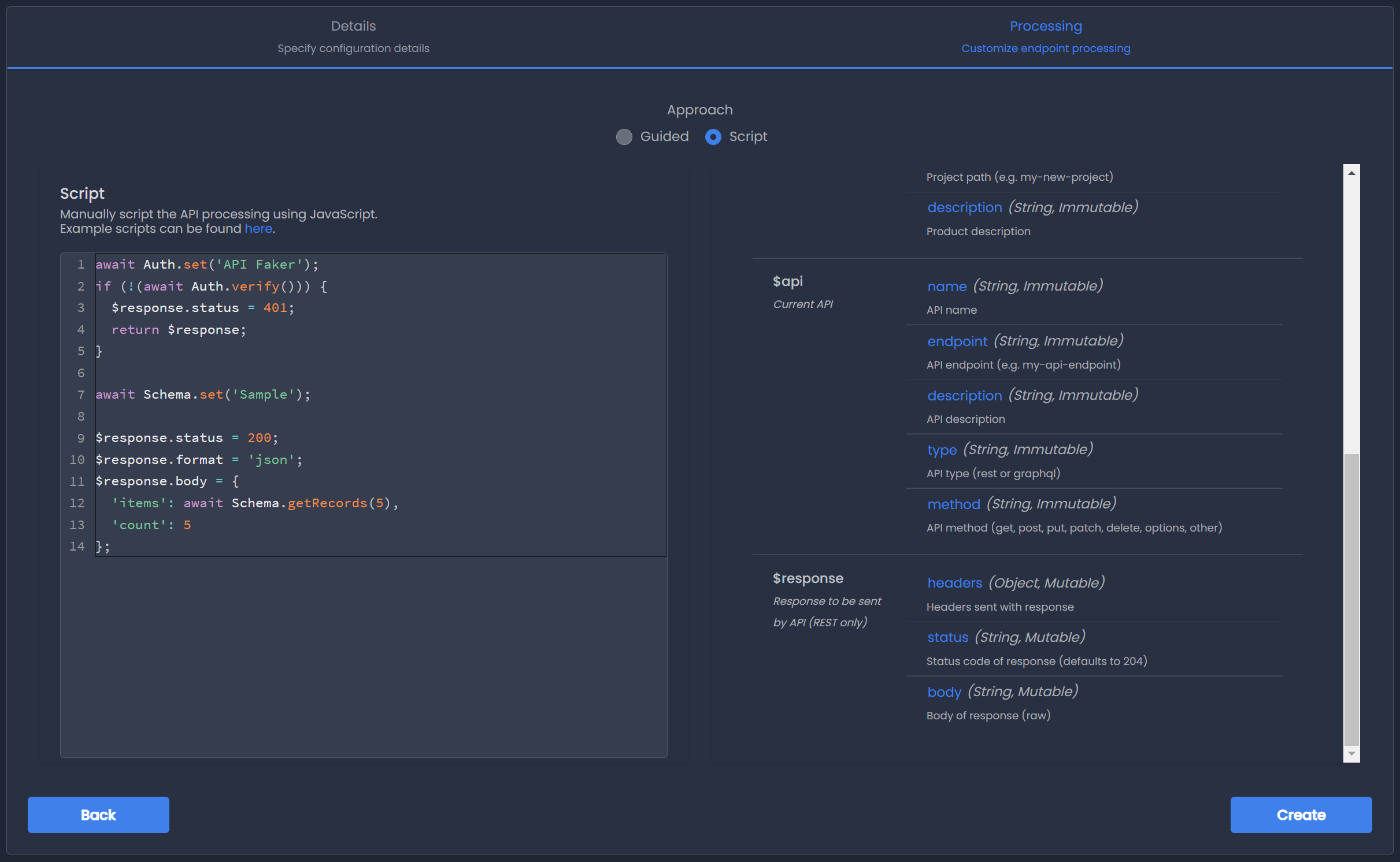Click the $response body property link

coord(944,692)
